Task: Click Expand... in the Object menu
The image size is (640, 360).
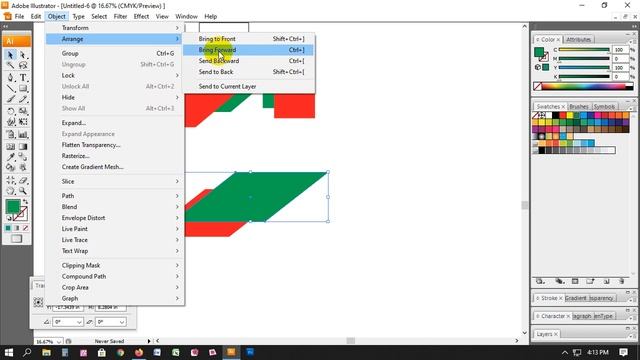Action: [x=115, y=123]
